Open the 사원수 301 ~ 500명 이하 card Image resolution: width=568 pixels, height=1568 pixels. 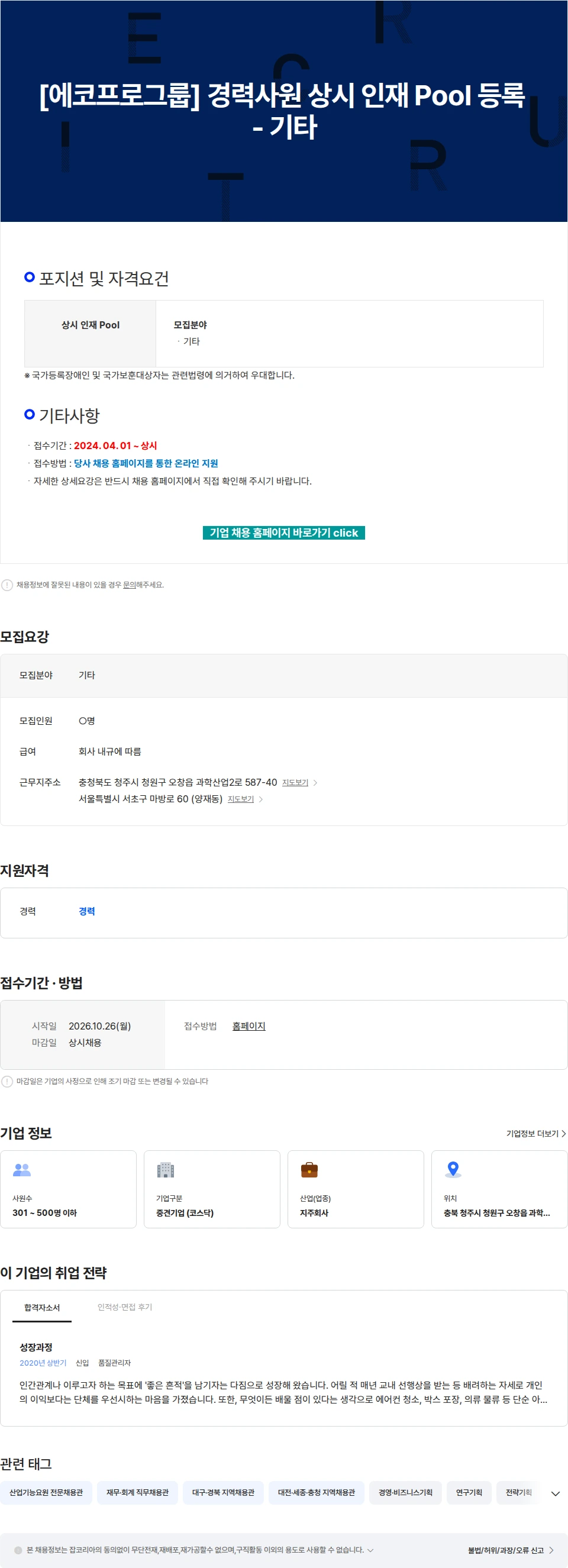pyautogui.click(x=68, y=1189)
